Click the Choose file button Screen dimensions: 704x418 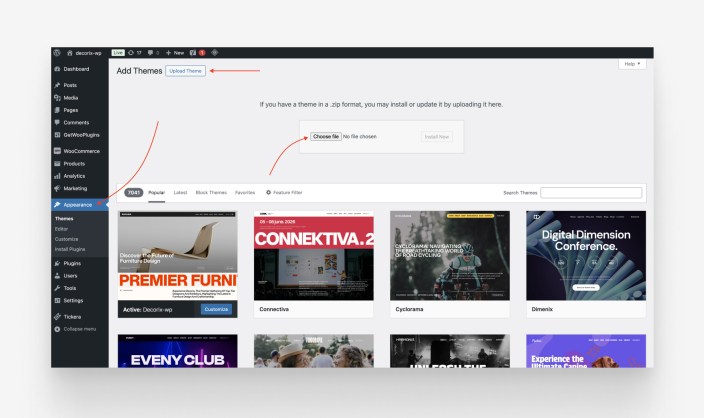tap(326, 136)
